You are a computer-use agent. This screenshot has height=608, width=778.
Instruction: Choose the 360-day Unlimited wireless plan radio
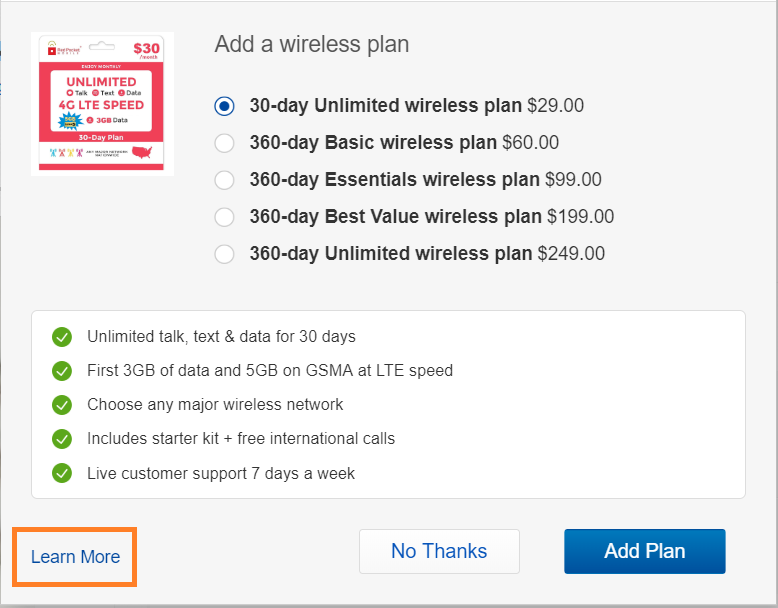click(224, 254)
